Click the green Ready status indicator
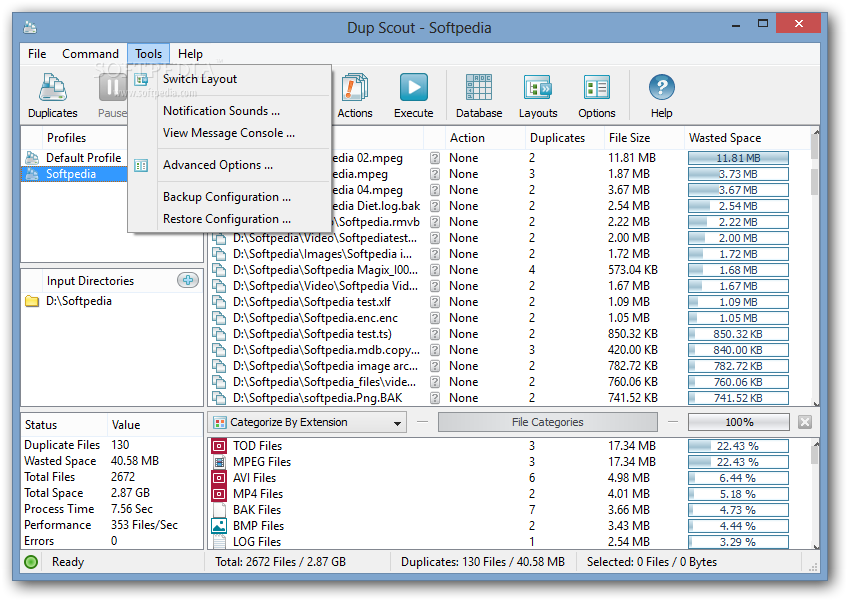The width and height of the screenshot is (848, 601). pos(31,562)
